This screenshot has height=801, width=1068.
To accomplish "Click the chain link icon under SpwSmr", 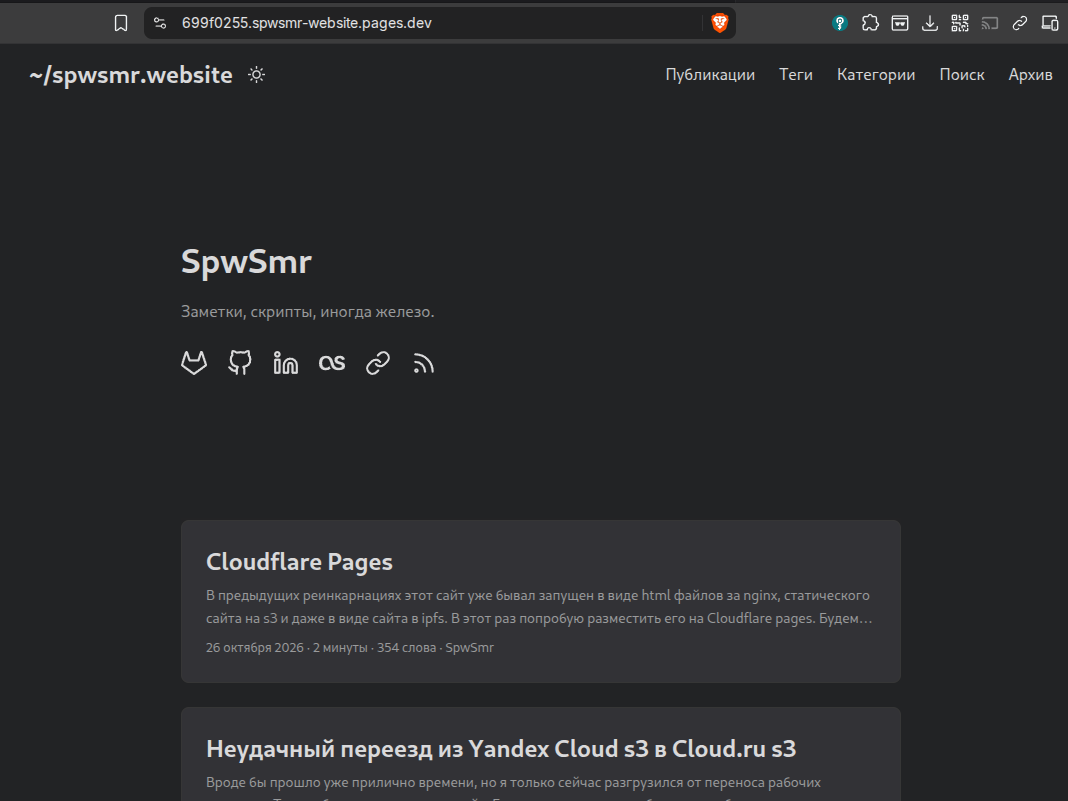I will coord(378,363).
